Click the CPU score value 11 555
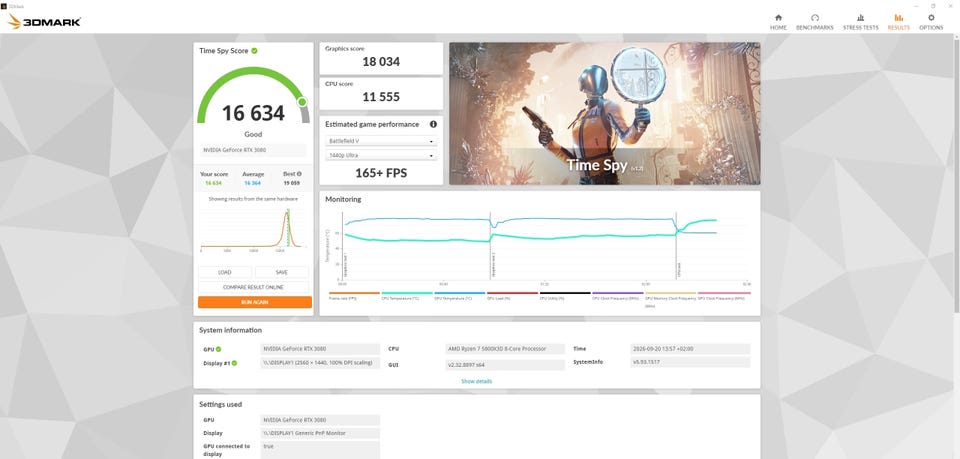960x459 pixels. pyautogui.click(x=381, y=97)
